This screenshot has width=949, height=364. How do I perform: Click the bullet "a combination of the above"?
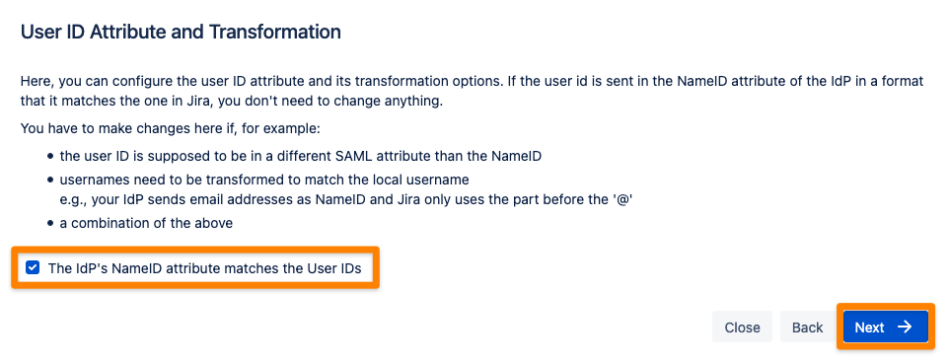(146, 223)
